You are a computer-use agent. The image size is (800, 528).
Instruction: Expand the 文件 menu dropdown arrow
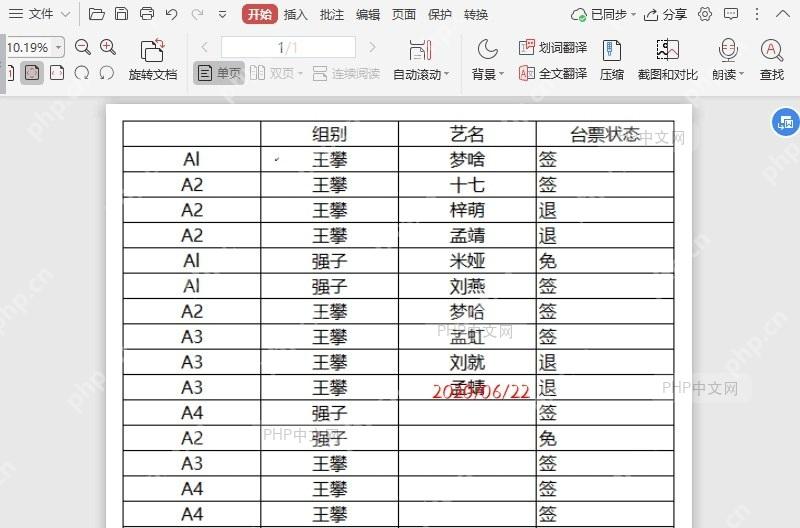[x=66, y=14]
